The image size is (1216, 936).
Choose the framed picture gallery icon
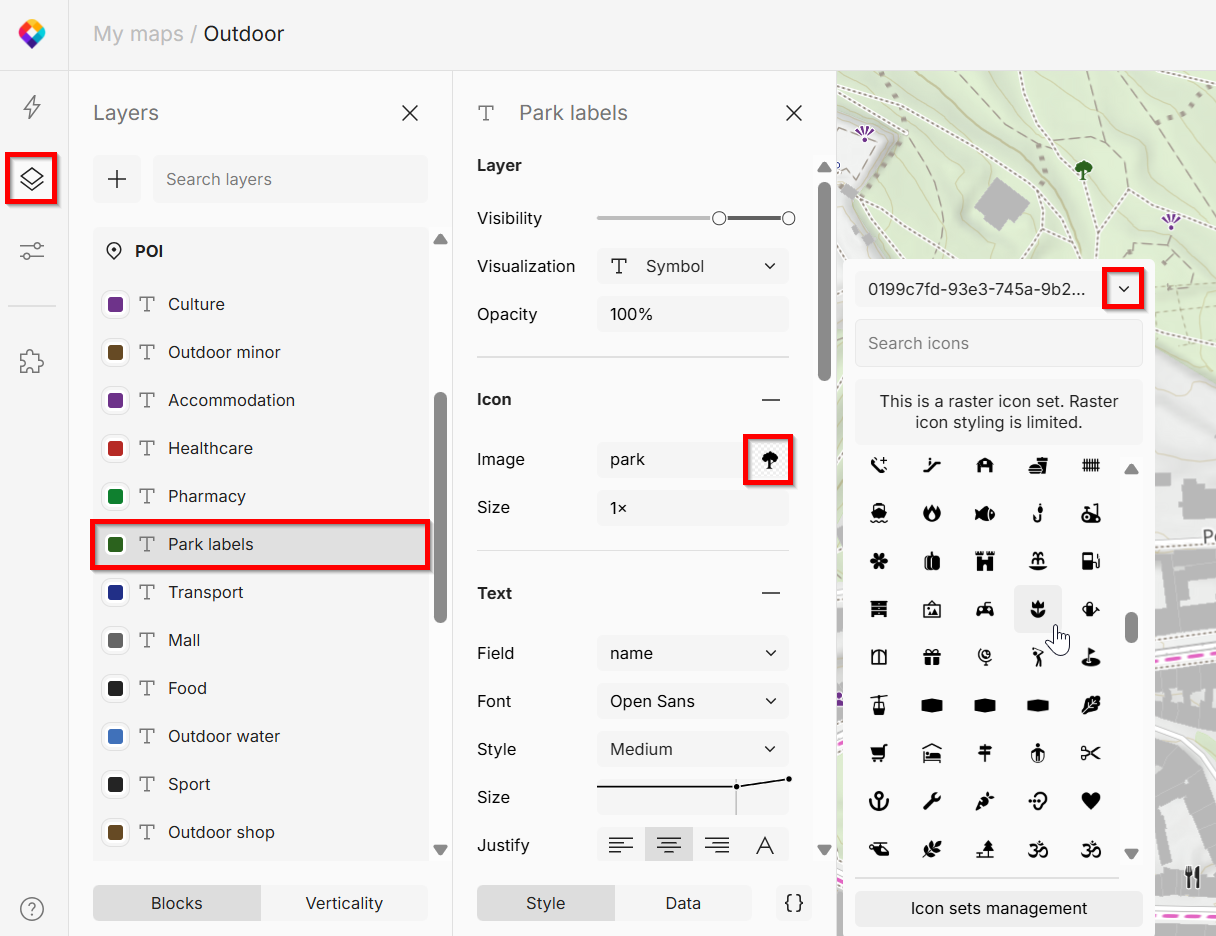932,608
